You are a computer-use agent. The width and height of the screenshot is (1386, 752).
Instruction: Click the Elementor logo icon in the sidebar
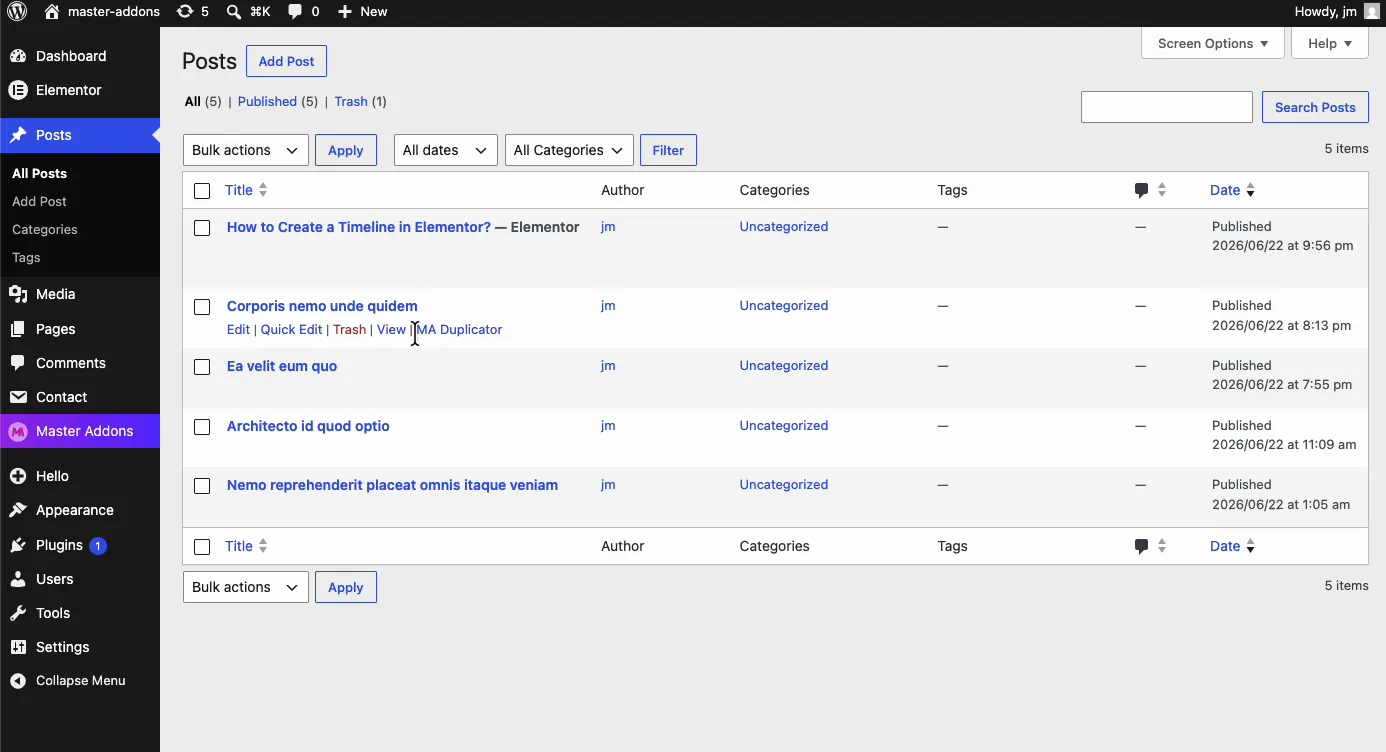click(18, 90)
